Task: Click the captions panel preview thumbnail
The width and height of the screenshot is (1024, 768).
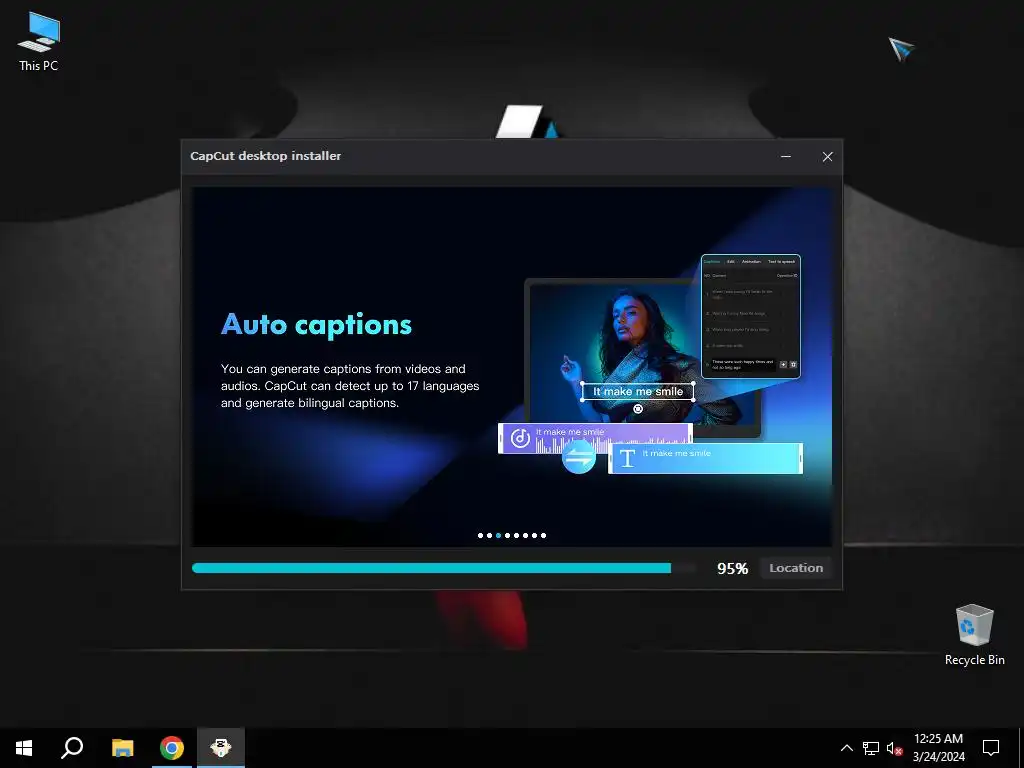Action: (x=750, y=316)
